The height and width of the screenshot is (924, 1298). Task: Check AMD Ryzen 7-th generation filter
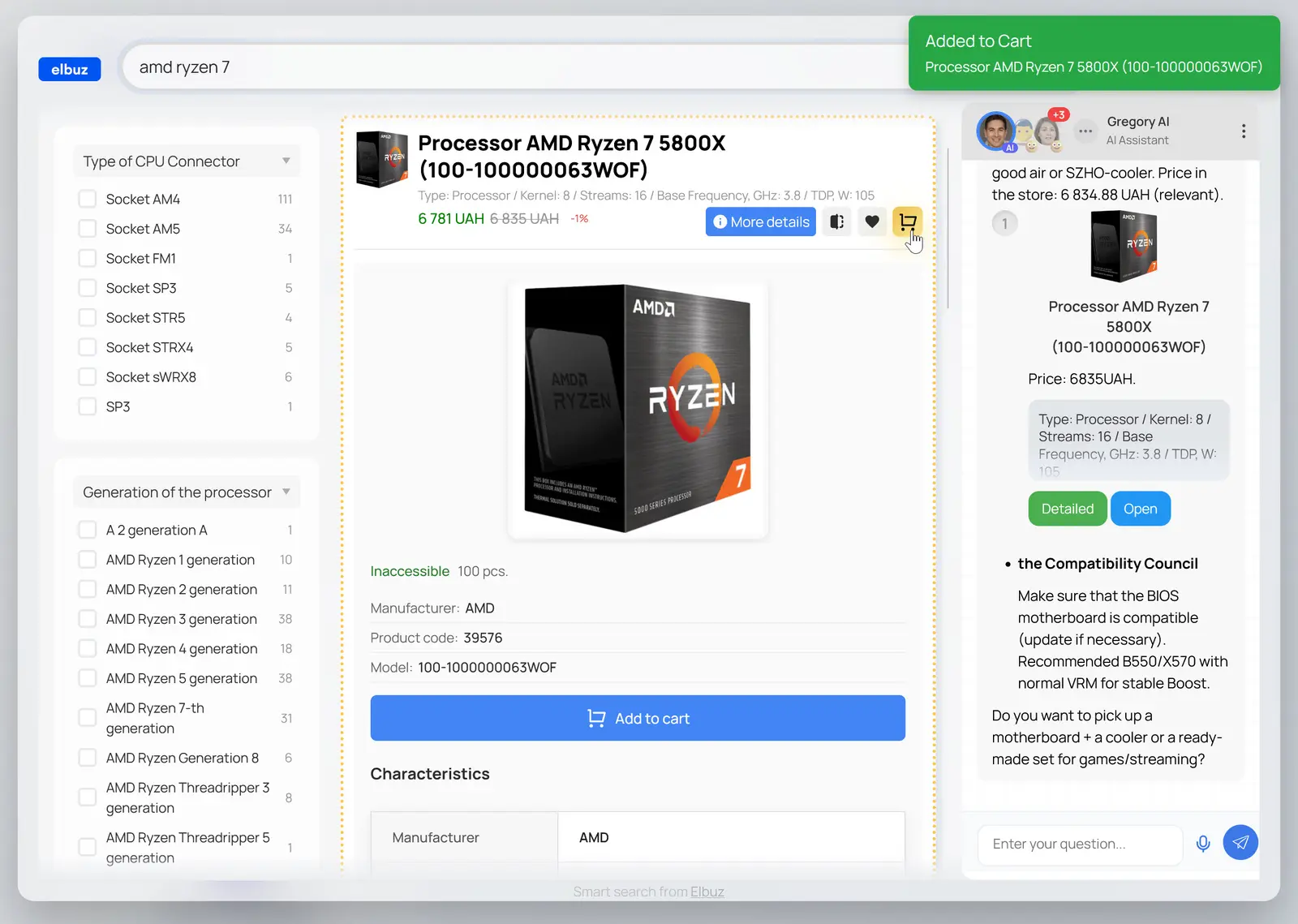tap(88, 718)
